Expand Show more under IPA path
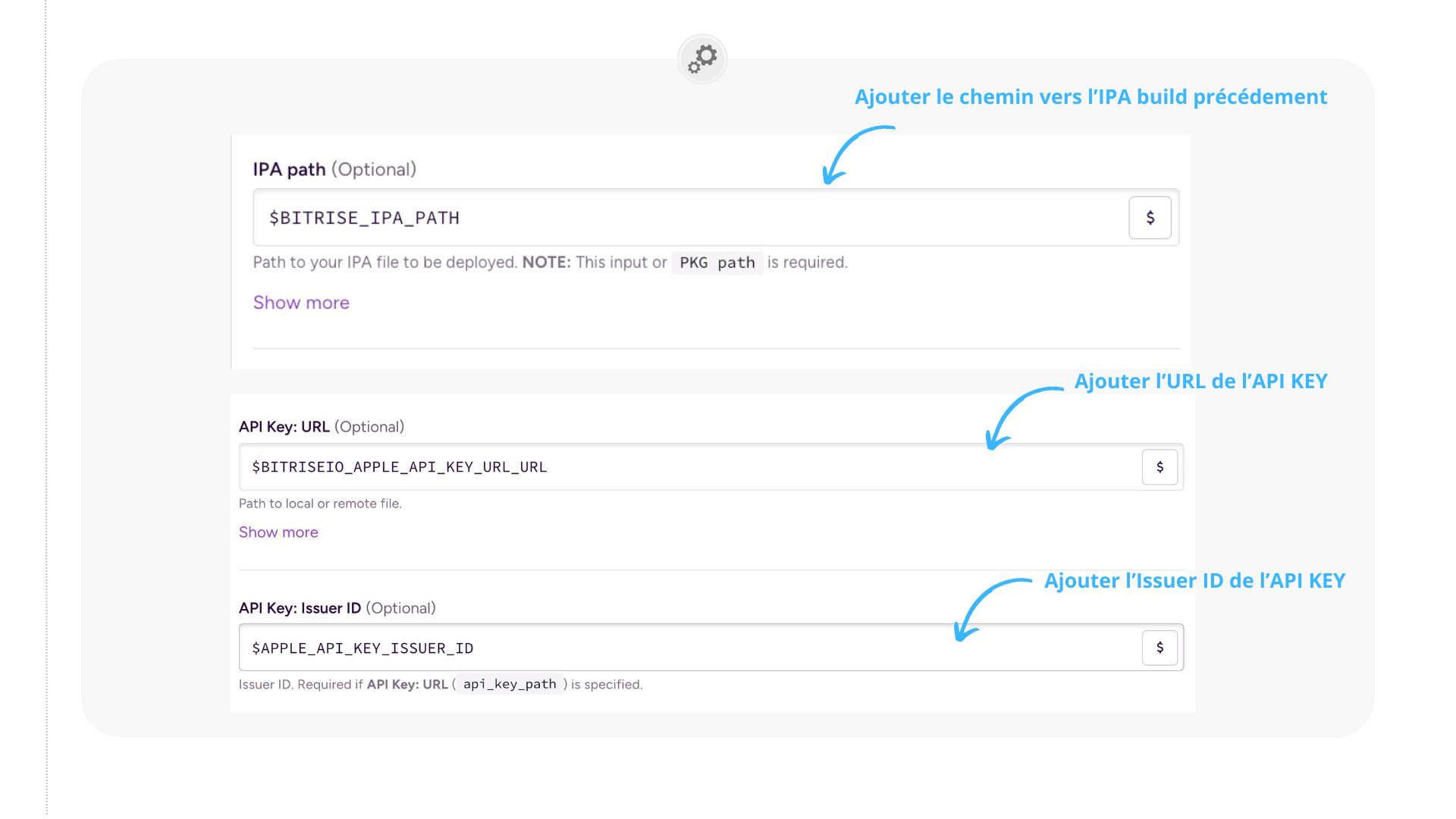This screenshot has height=819, width=1456. point(301,303)
